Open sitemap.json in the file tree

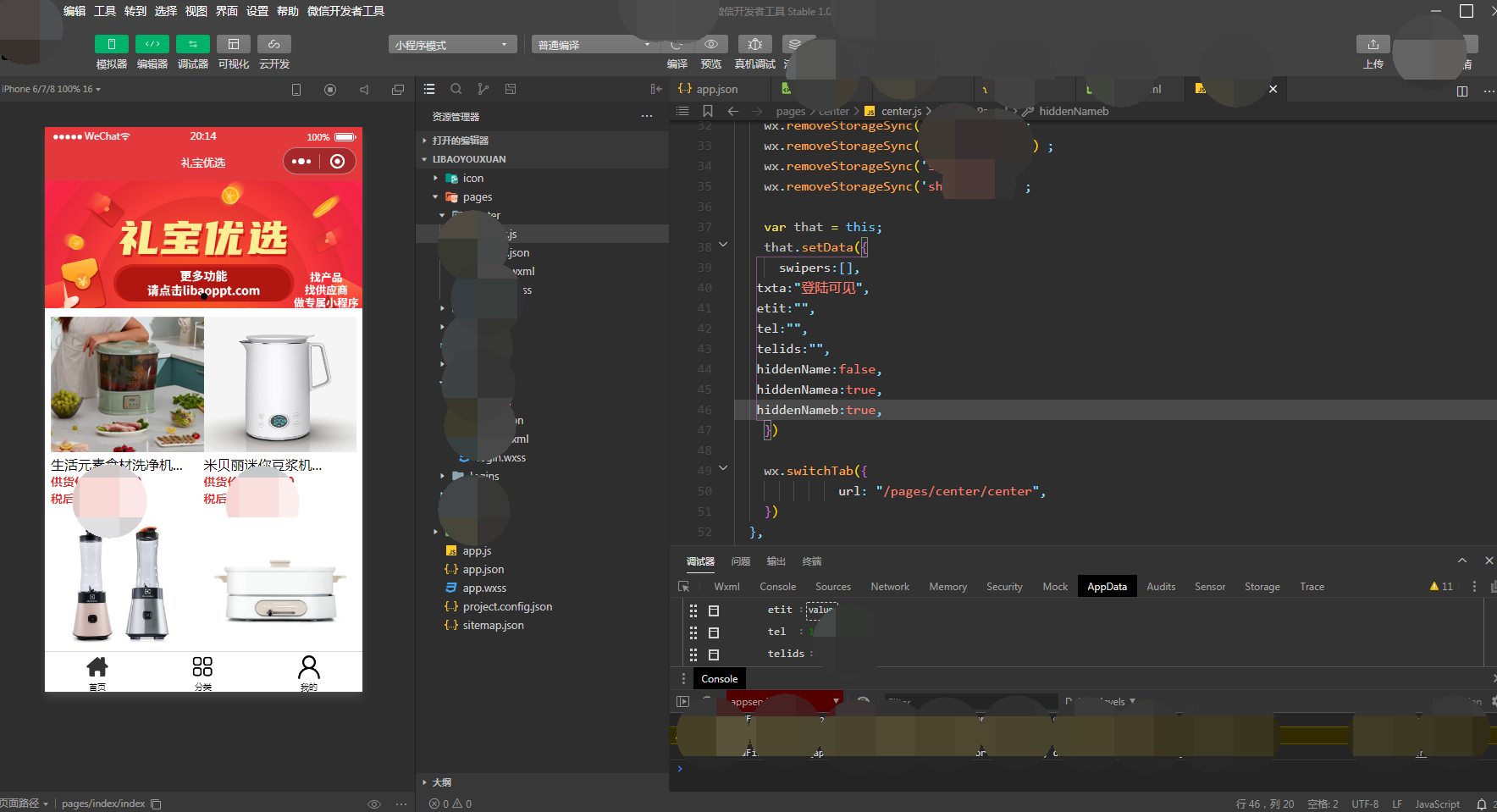coord(493,625)
